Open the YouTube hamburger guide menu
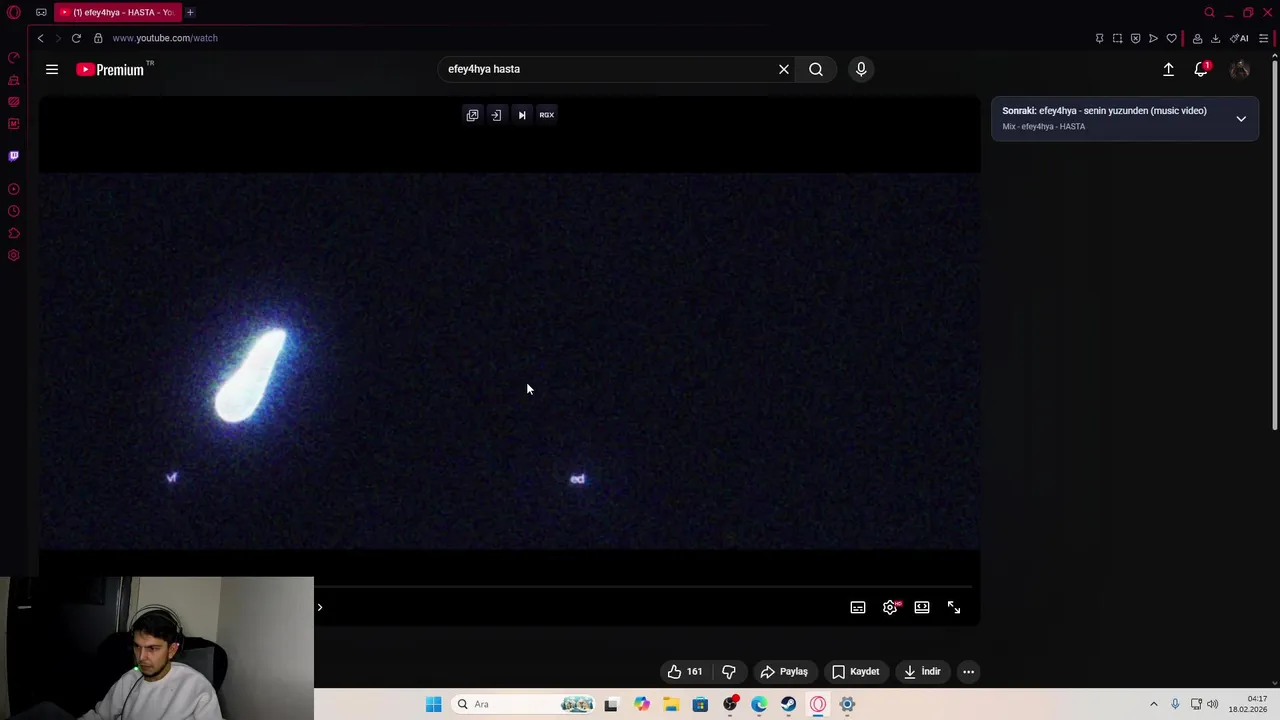The height and width of the screenshot is (720, 1280). 52,69
